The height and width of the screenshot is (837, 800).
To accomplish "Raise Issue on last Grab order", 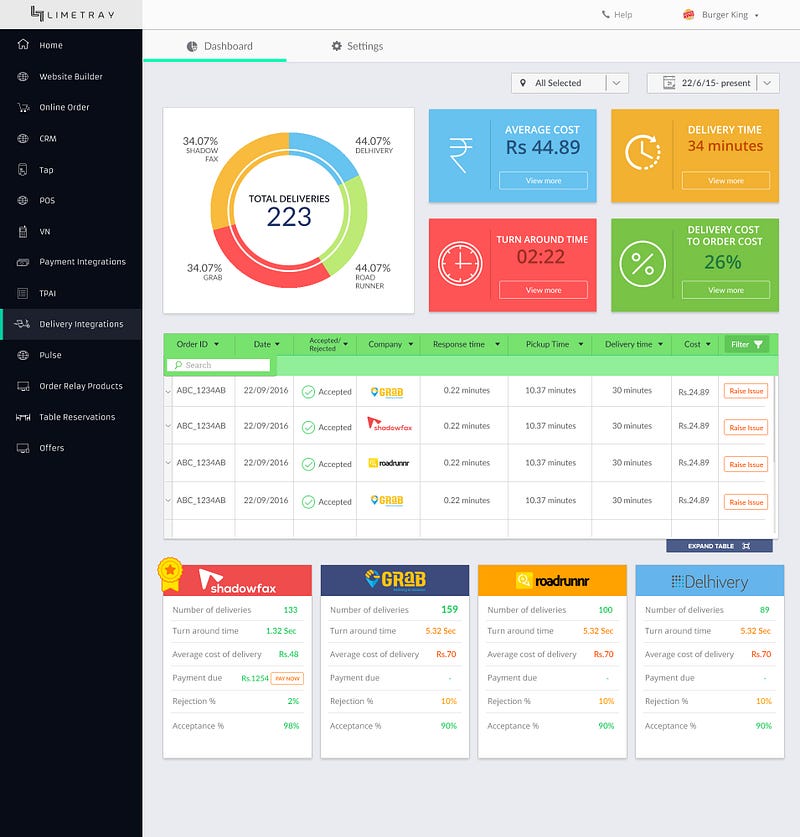I will coord(746,502).
